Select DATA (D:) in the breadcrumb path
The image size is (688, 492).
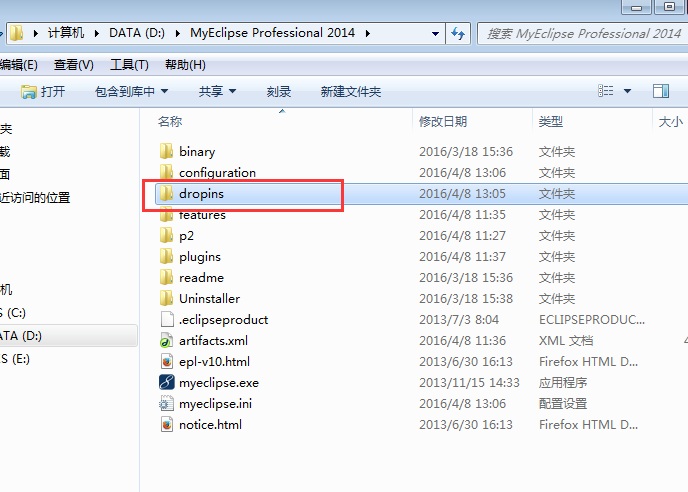pos(137,33)
